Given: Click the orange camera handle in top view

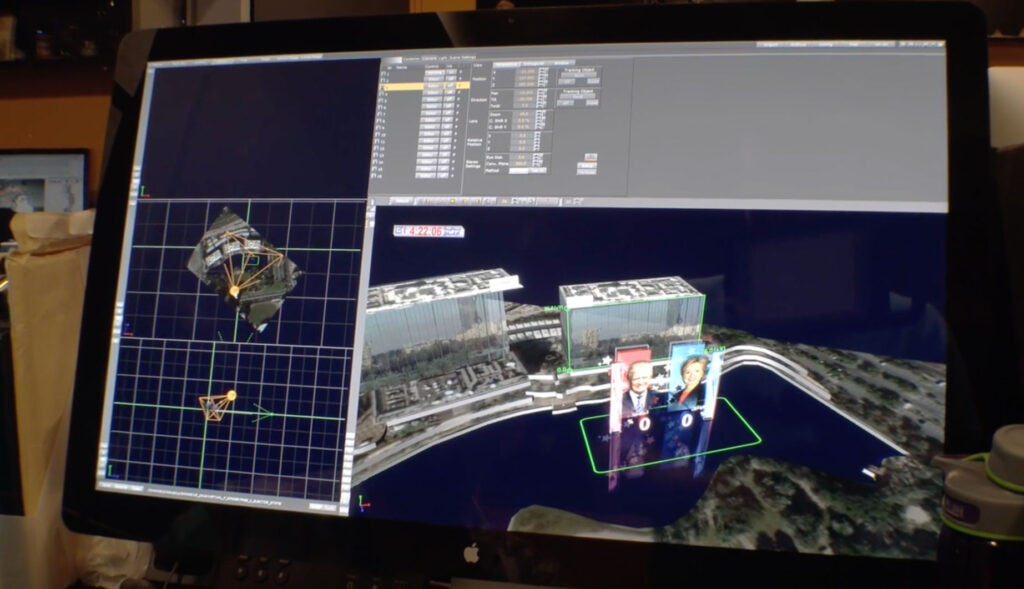Looking at the screenshot, I should tap(234, 291).
